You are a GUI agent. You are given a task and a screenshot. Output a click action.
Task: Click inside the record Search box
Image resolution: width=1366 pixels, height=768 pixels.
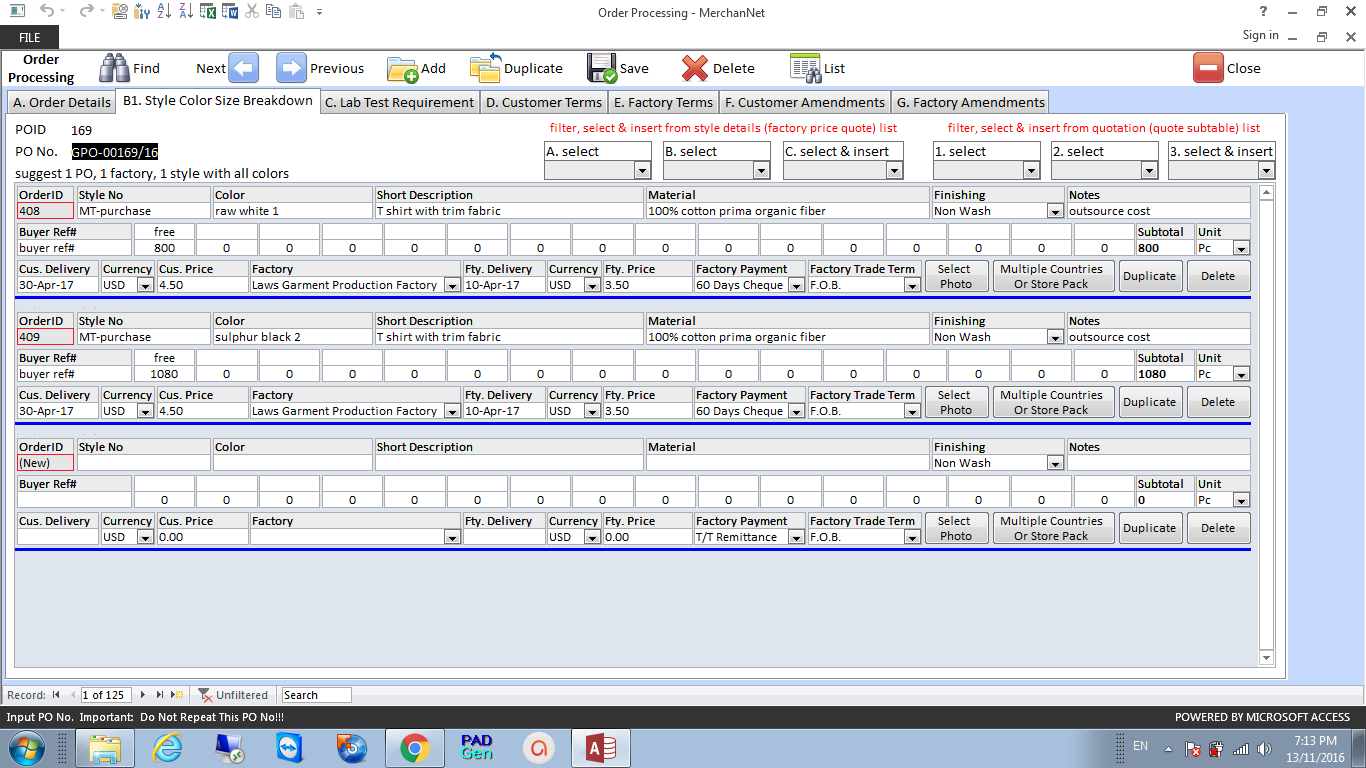[315, 694]
